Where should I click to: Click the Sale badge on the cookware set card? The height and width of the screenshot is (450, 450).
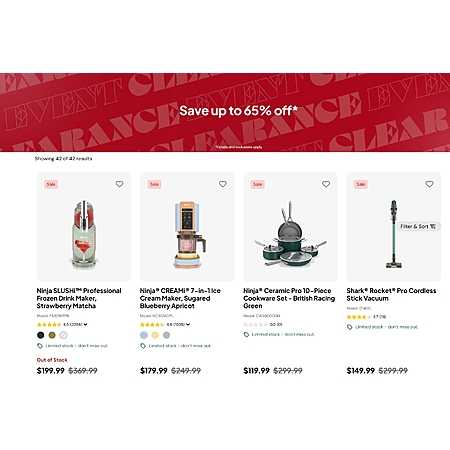(258, 184)
